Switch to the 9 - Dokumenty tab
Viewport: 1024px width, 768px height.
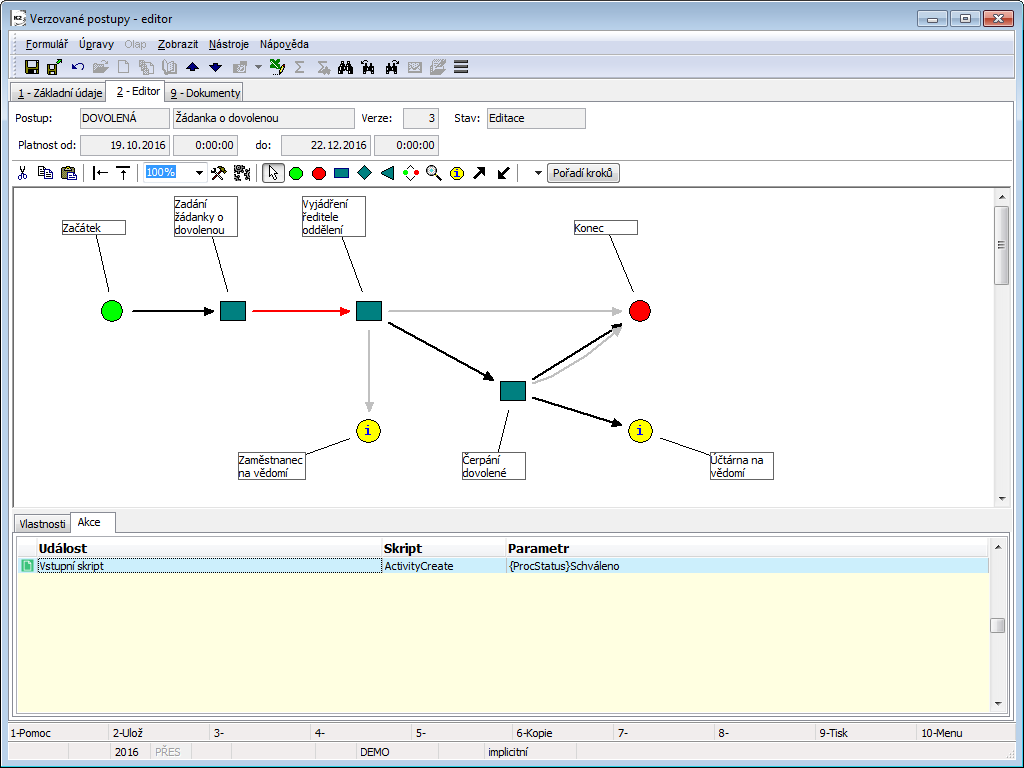205,93
